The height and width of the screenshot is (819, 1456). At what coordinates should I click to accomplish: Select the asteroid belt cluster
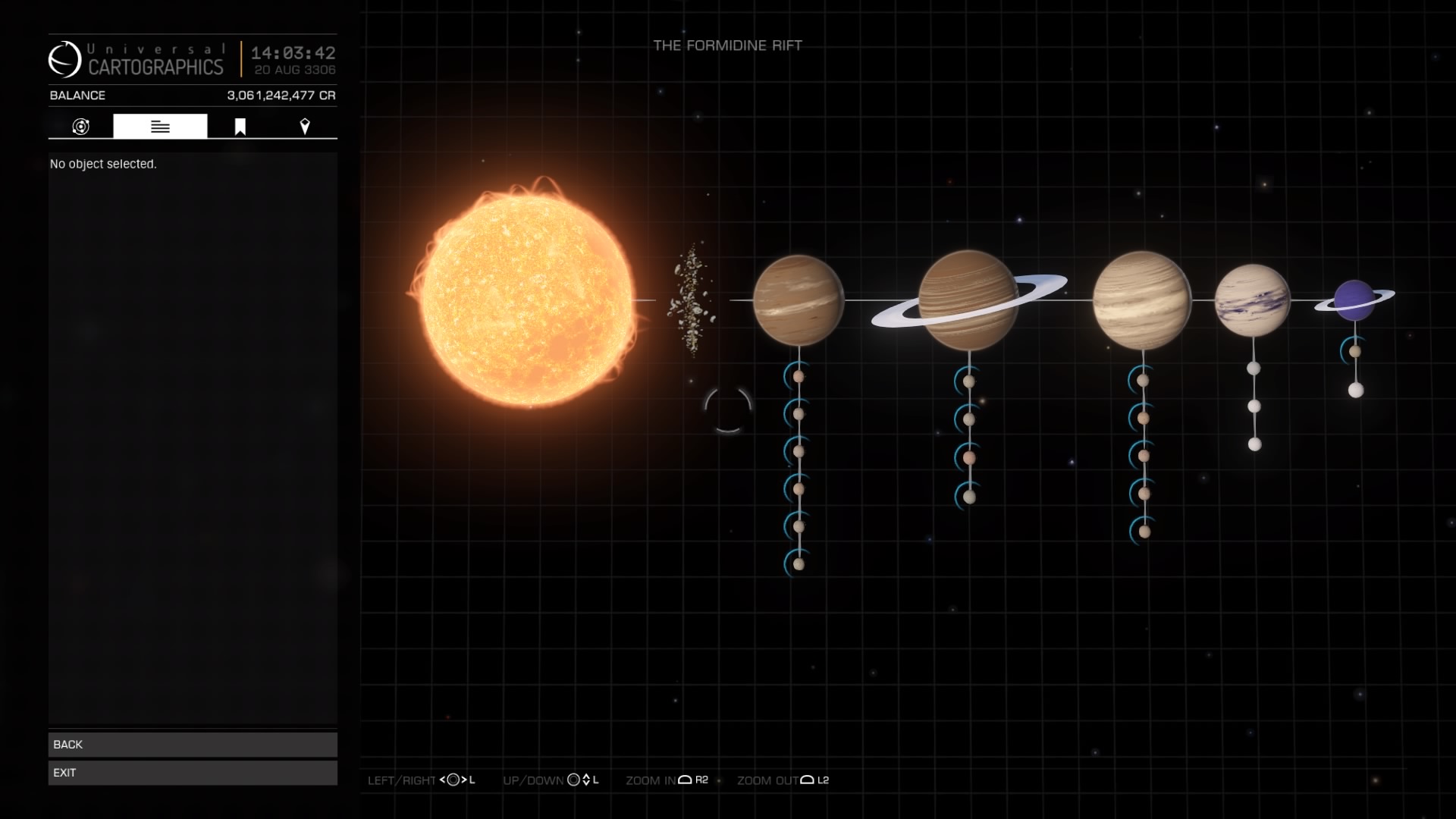[691, 300]
